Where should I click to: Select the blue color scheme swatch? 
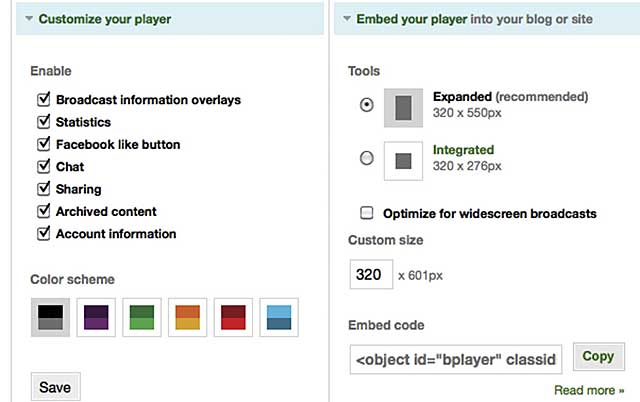[279, 317]
